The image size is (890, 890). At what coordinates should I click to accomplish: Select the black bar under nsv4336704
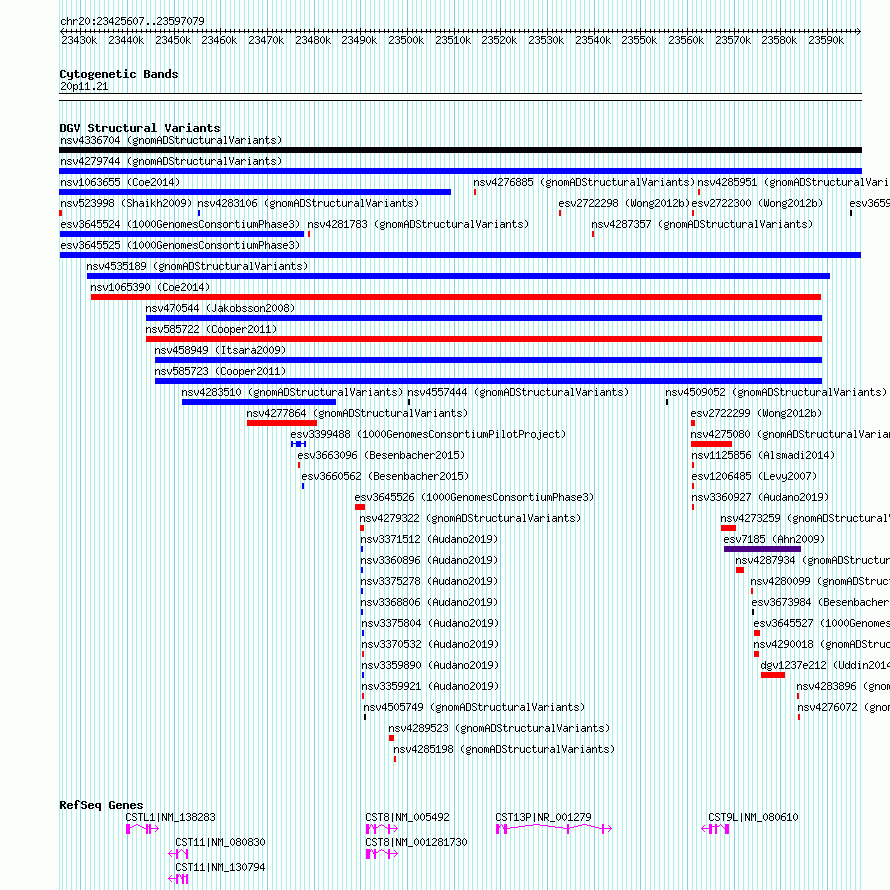click(x=460, y=150)
